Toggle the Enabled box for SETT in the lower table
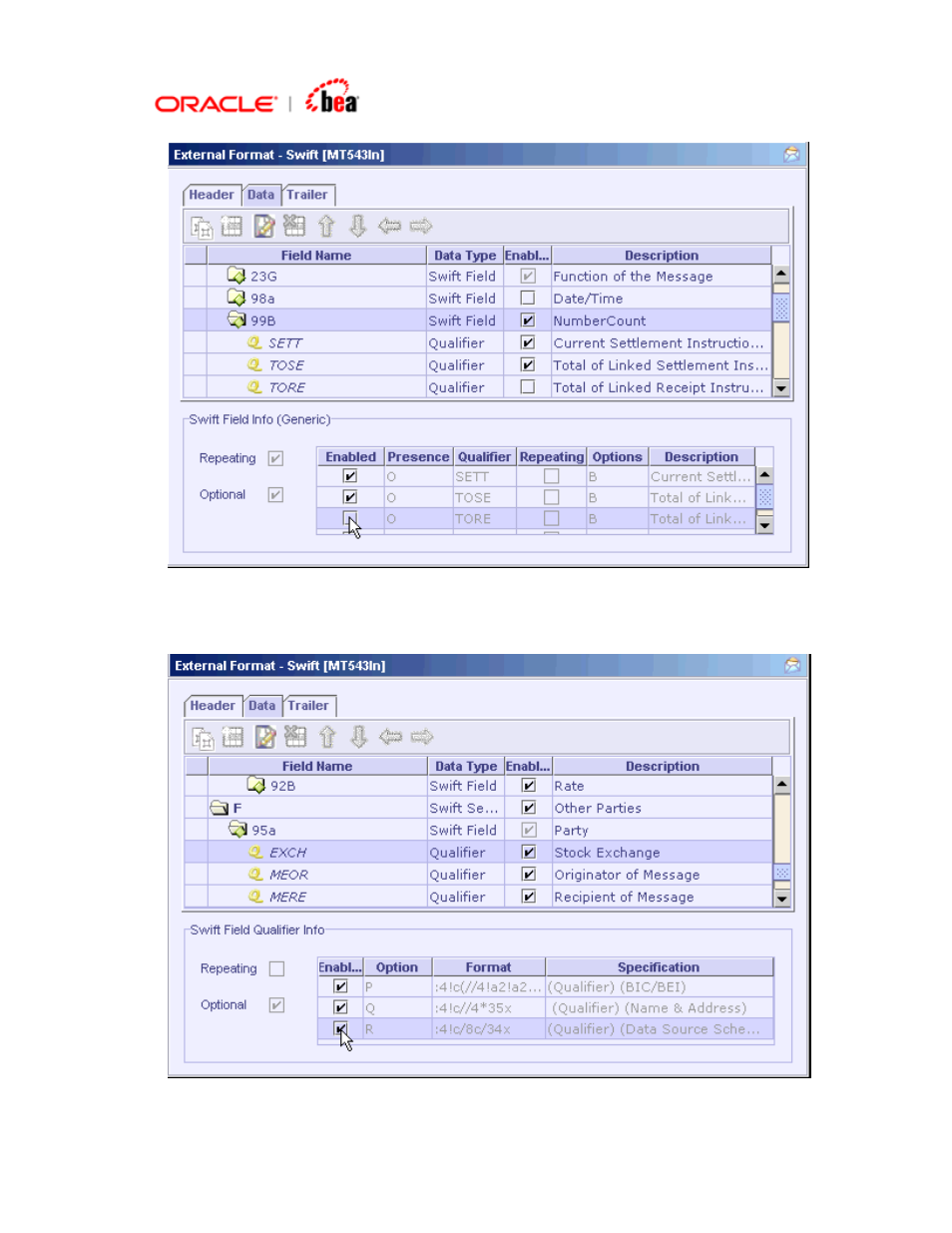952x1233 pixels. pos(350,476)
